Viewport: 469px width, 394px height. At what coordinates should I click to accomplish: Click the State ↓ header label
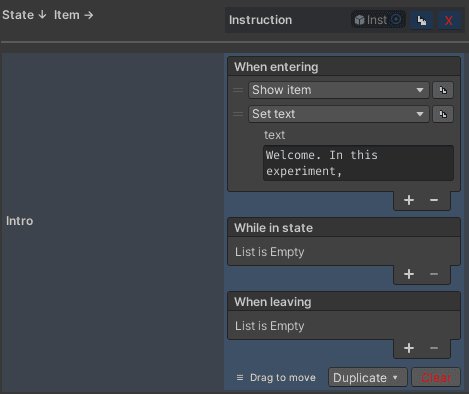coord(24,15)
